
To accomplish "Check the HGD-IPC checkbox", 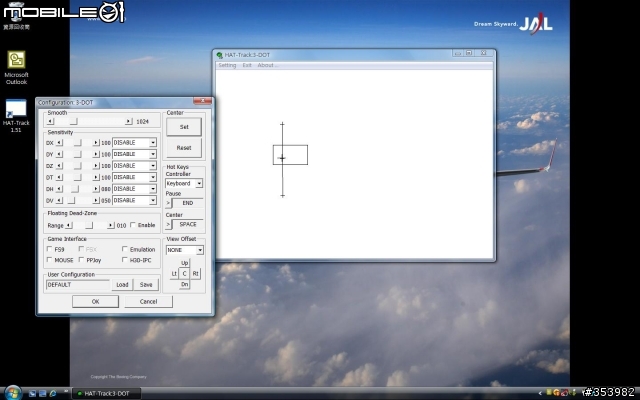I will tap(125, 260).
